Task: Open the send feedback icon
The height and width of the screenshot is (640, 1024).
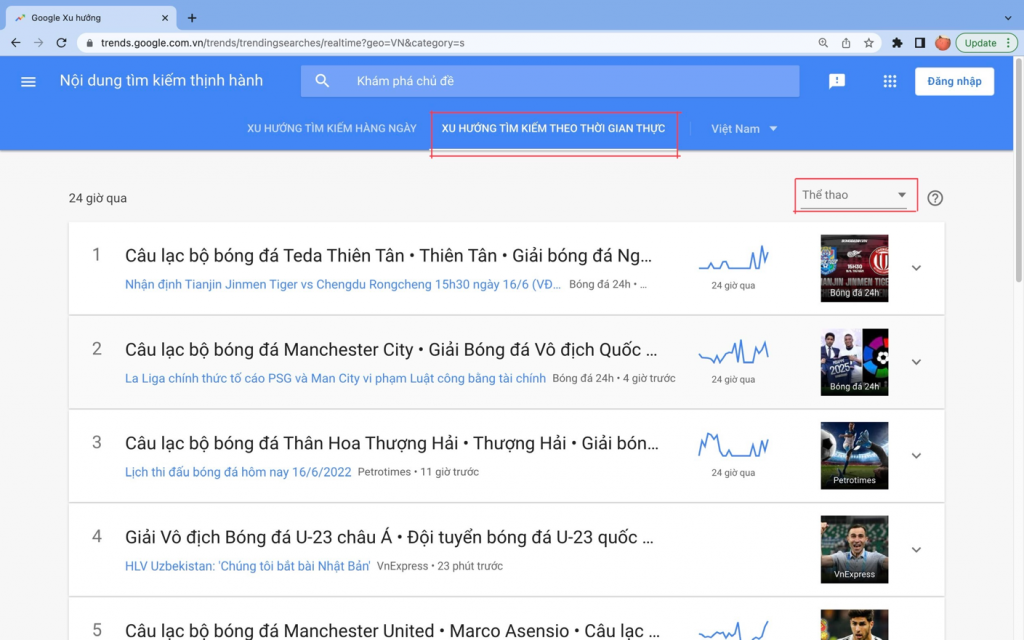Action: (837, 81)
